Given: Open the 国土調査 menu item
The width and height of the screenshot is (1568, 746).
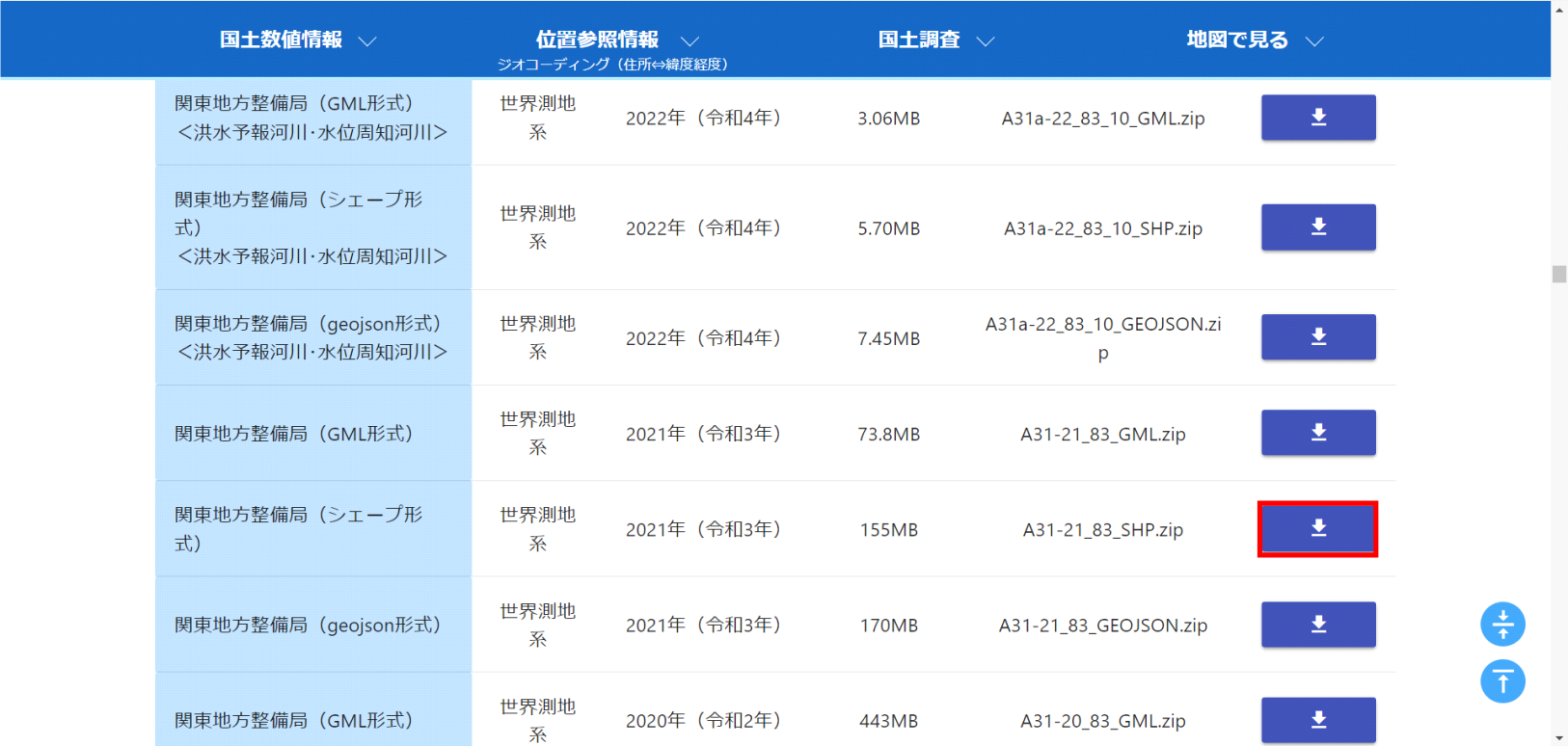Looking at the screenshot, I should point(919,40).
